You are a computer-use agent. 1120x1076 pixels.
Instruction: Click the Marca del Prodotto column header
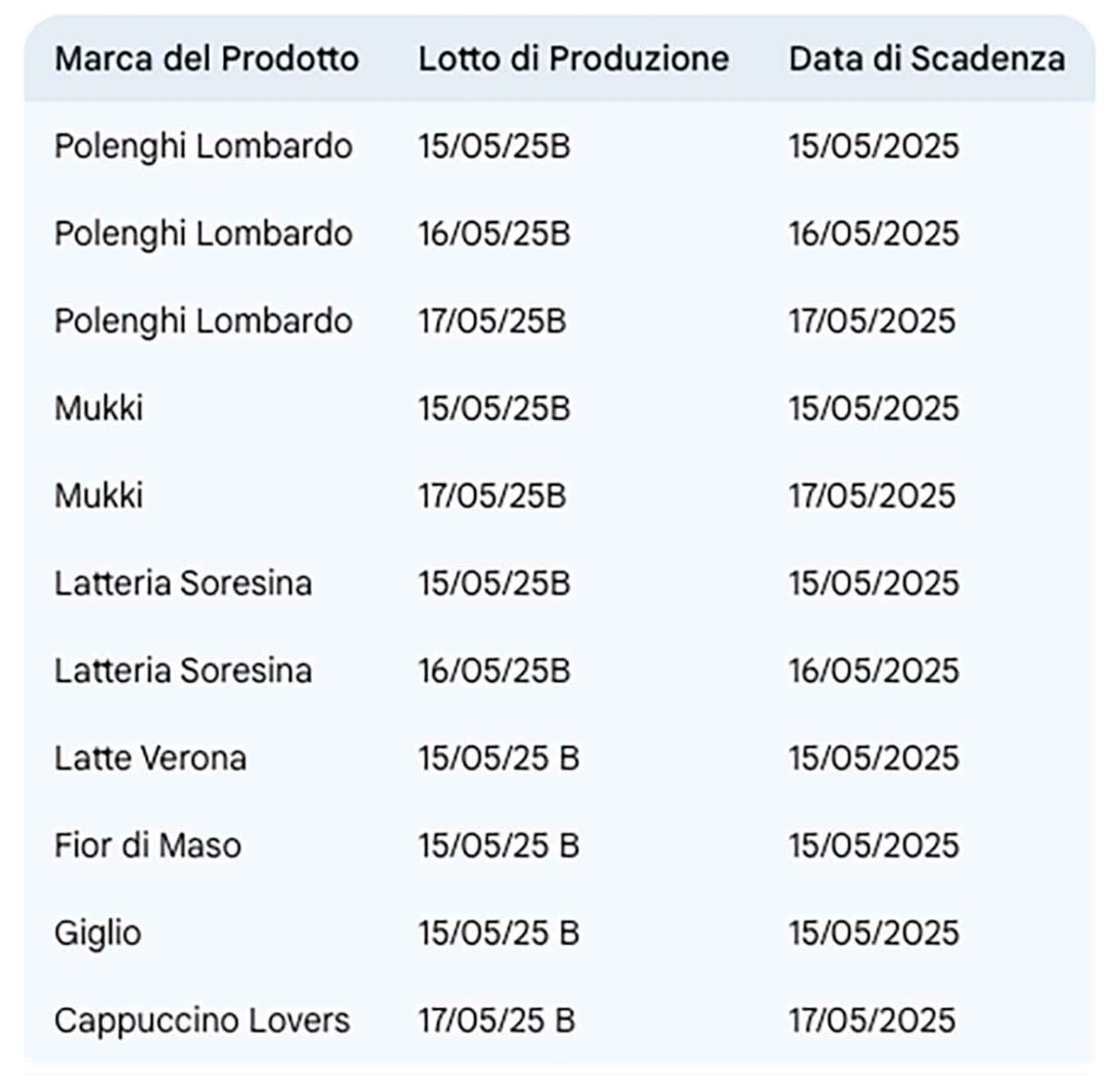(x=206, y=59)
